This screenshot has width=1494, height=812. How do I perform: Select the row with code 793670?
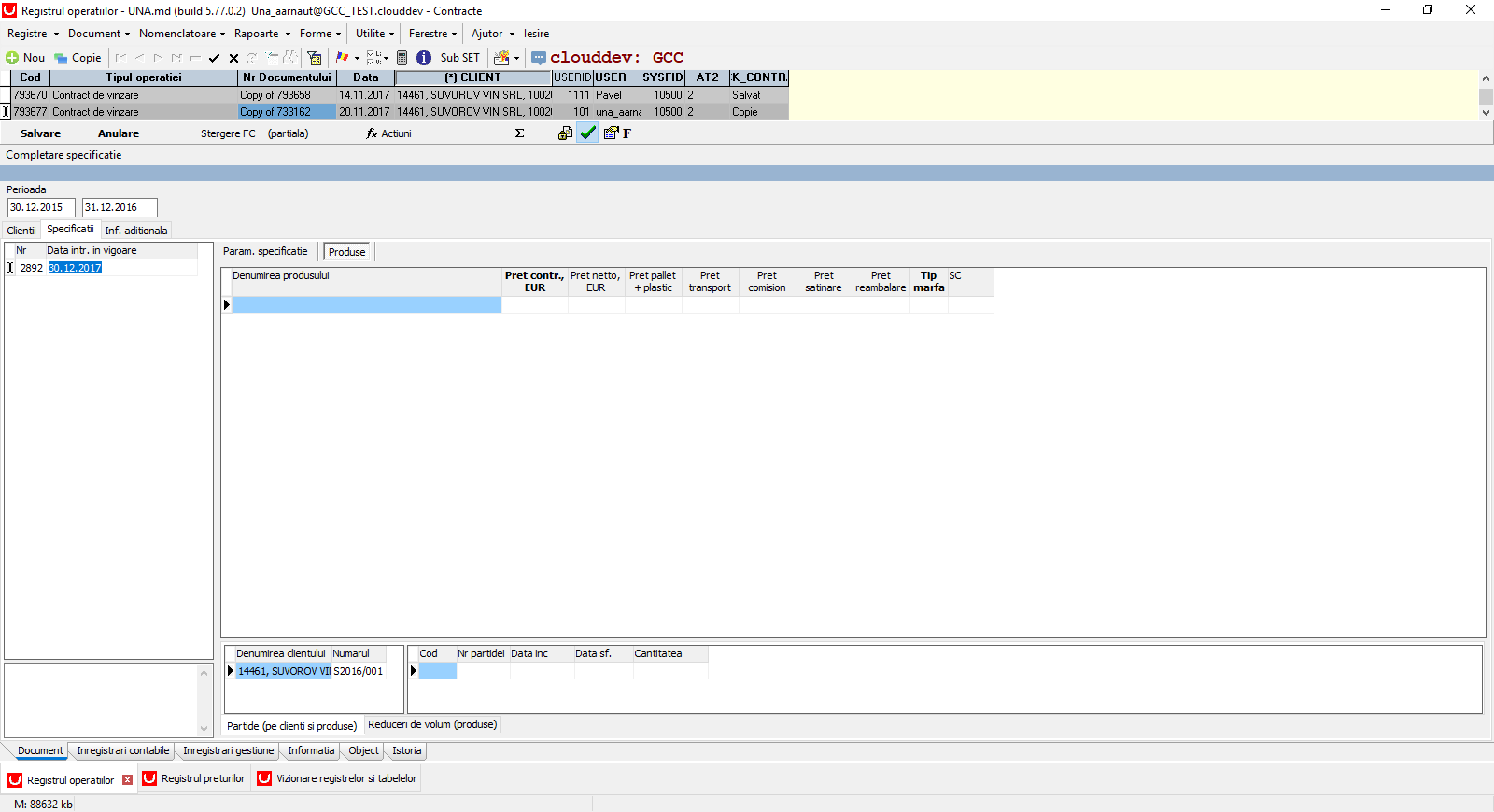(x=400, y=95)
